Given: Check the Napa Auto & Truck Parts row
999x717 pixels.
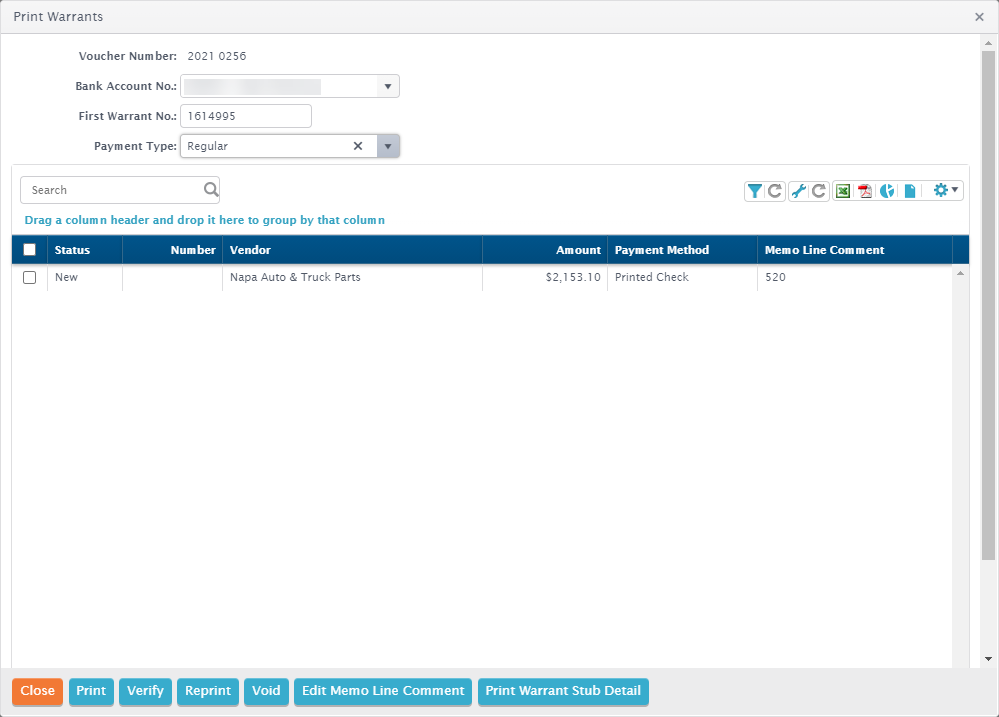Looking at the screenshot, I should tap(29, 278).
